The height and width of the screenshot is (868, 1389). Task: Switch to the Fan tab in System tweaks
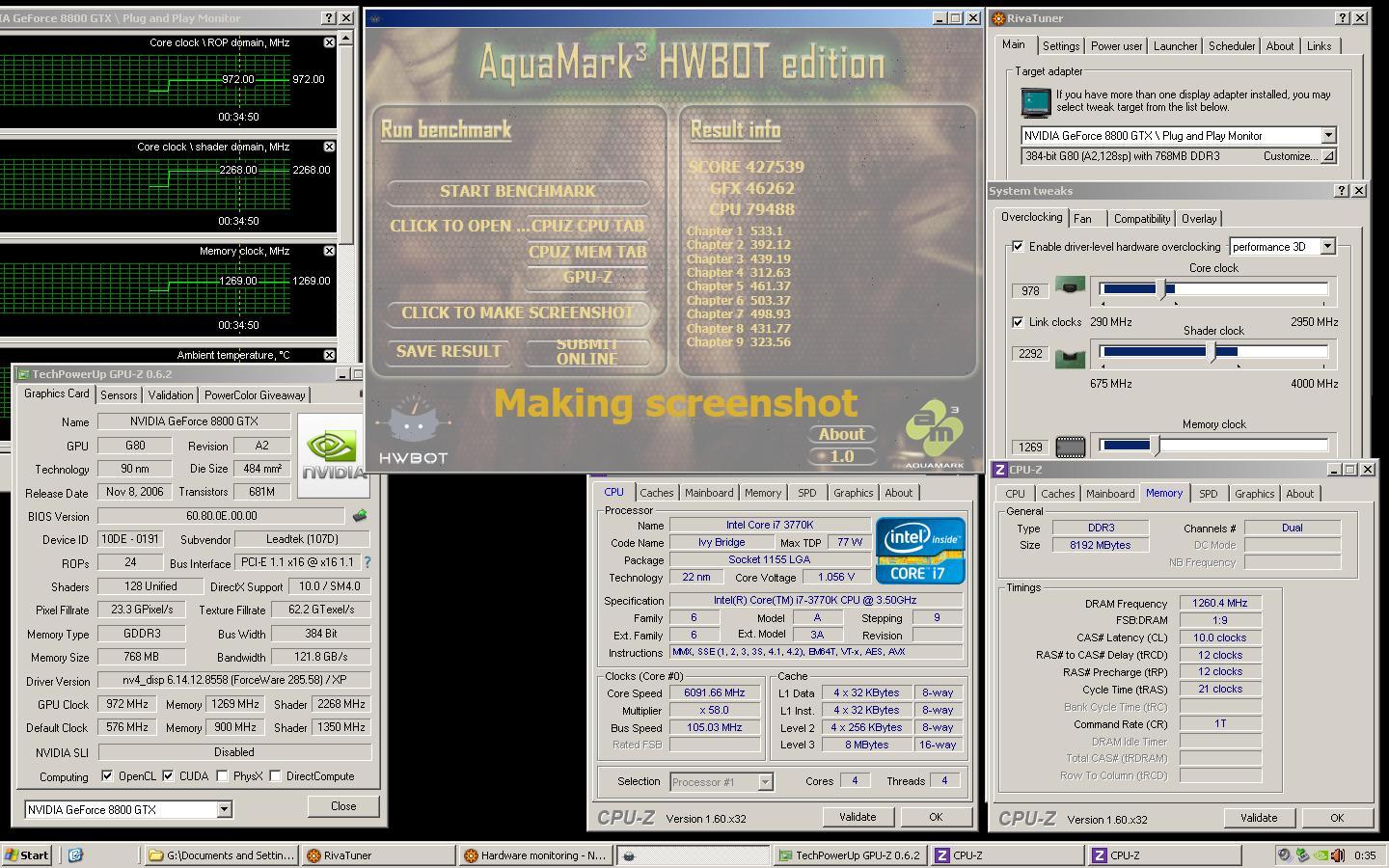coord(1082,219)
